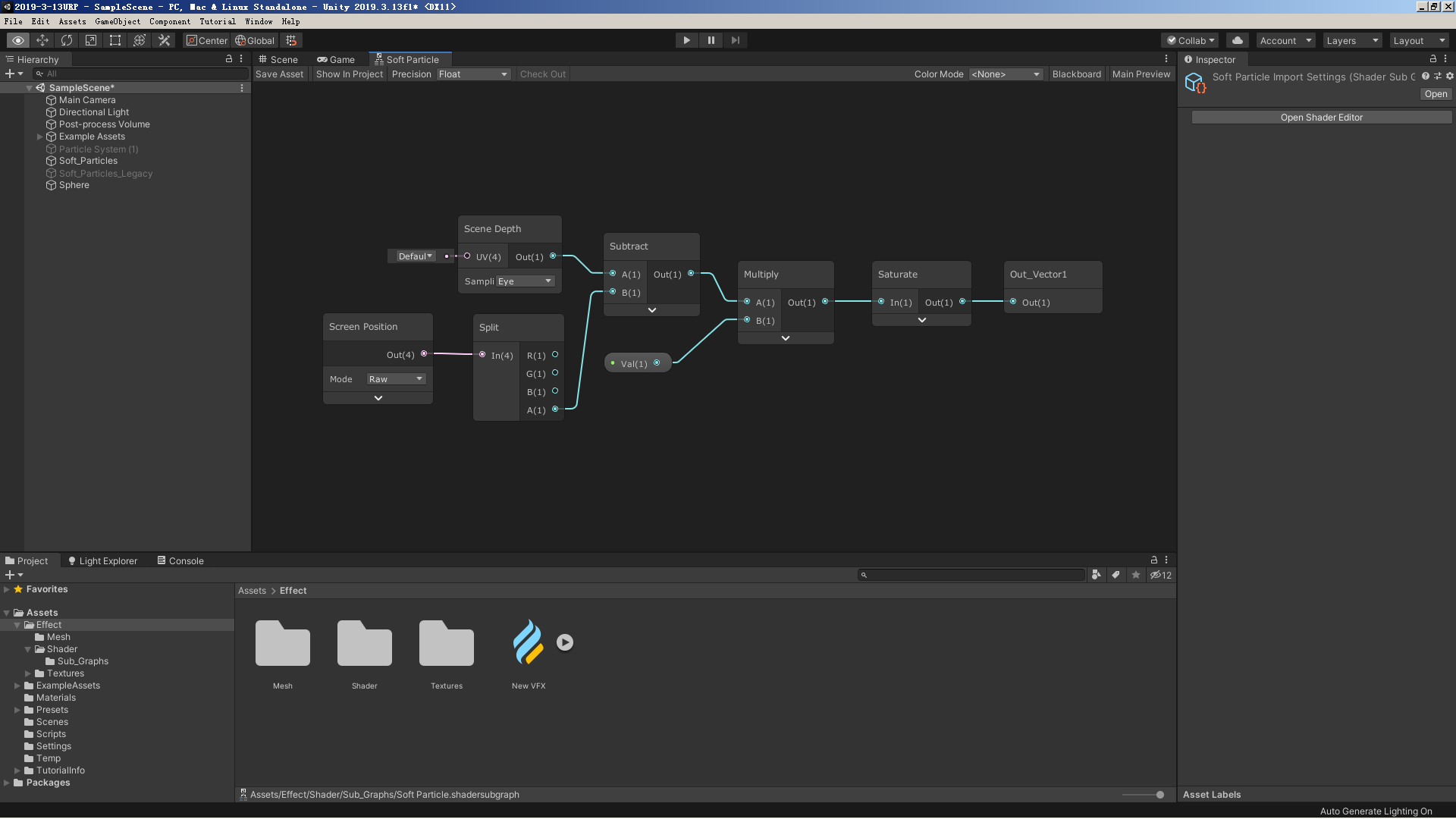1456x819 pixels.
Task: Toggle pivot mode Center button
Action: point(207,40)
